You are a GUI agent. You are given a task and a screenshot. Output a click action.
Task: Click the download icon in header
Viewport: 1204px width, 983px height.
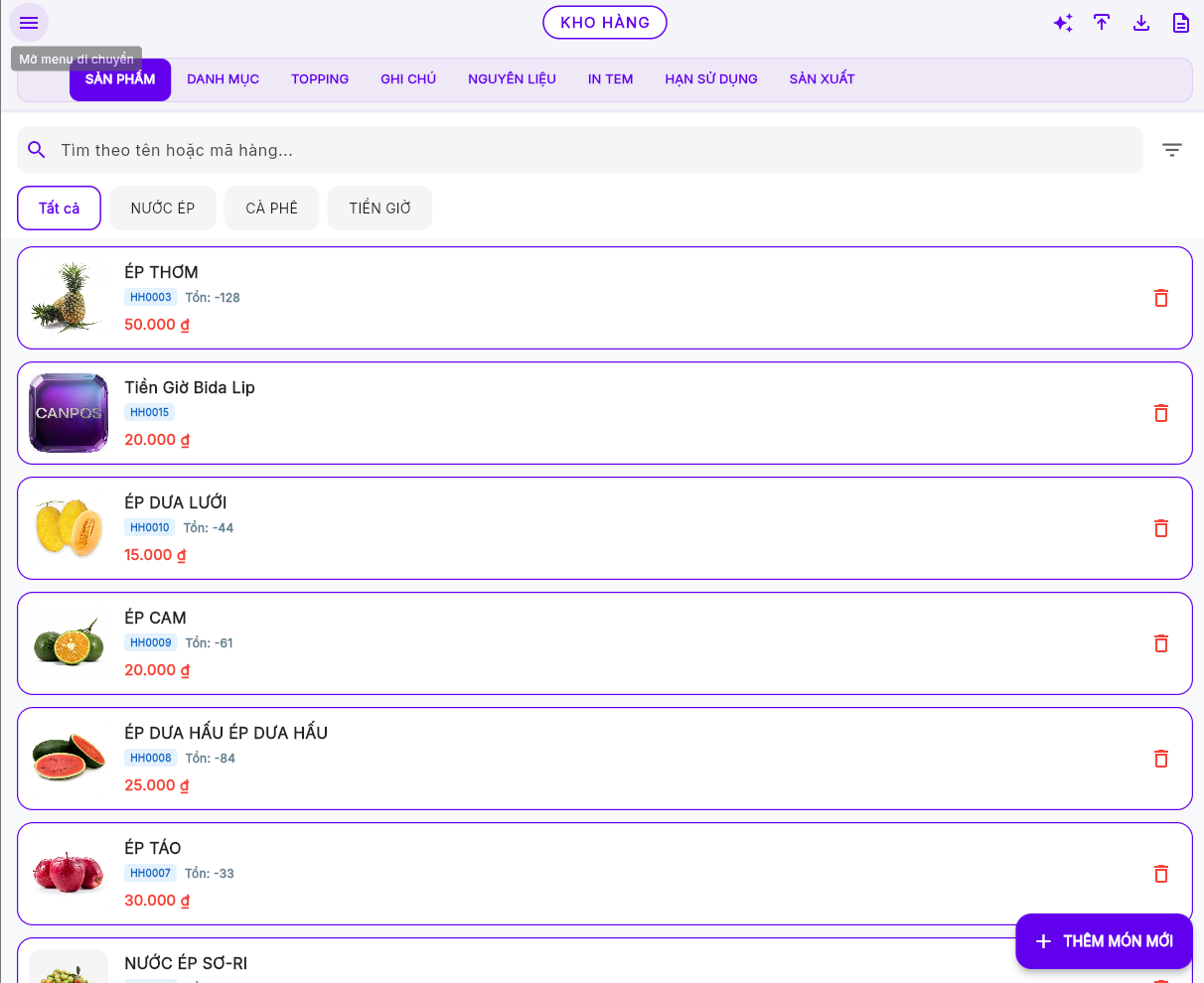pyautogui.click(x=1141, y=23)
